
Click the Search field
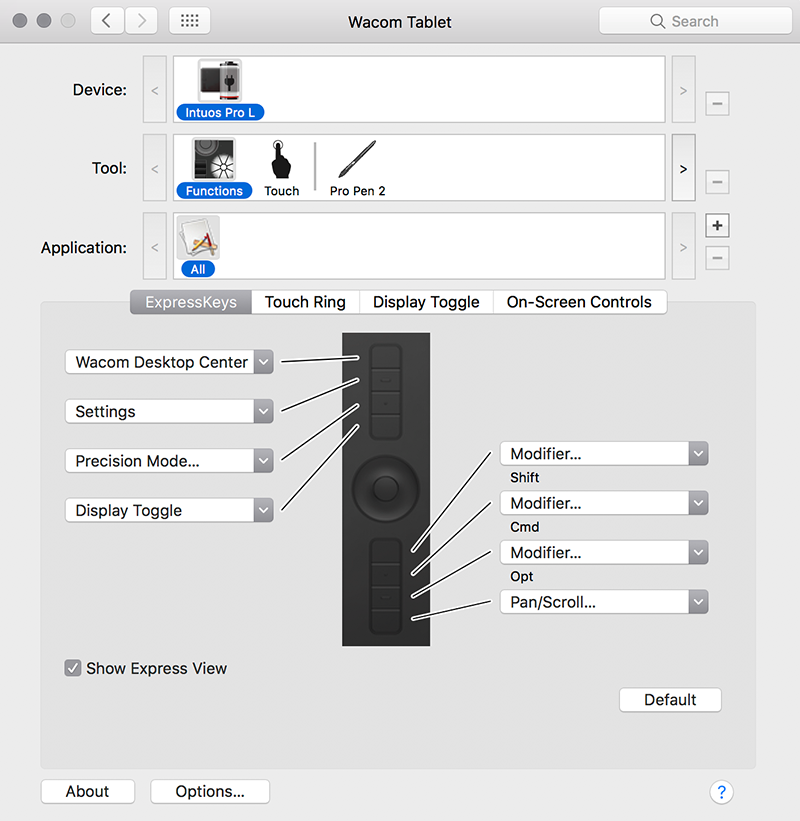click(695, 21)
